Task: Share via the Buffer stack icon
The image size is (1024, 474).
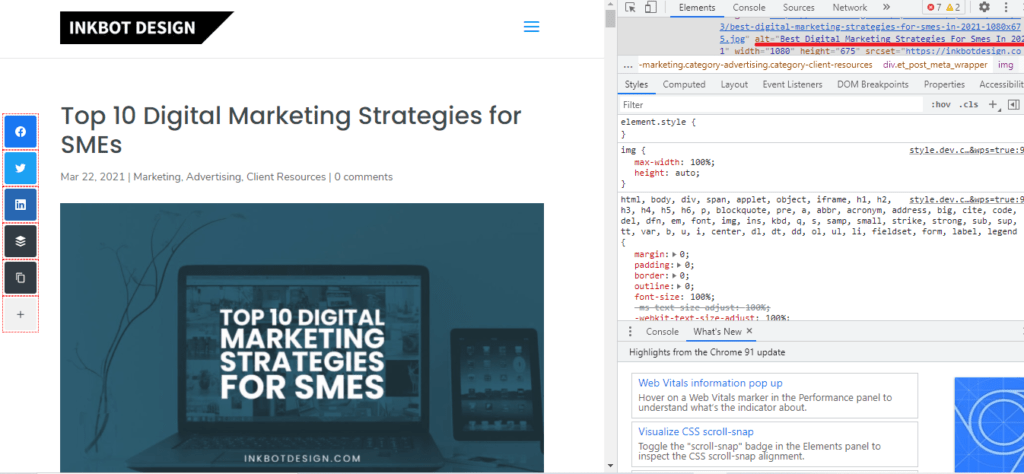Action: pyautogui.click(x=20, y=242)
